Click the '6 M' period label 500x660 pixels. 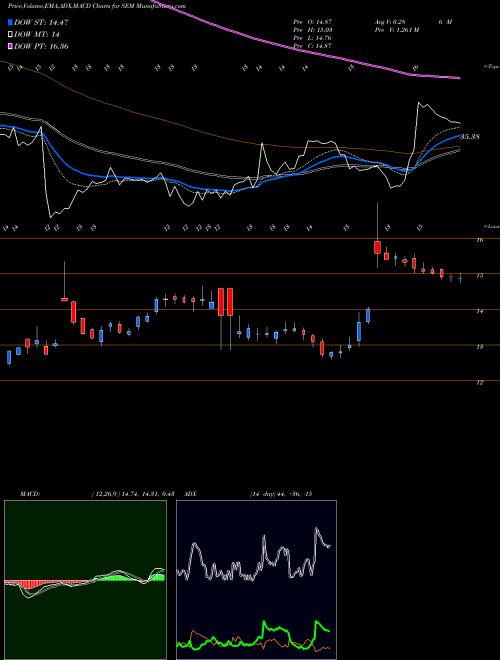(x=445, y=22)
